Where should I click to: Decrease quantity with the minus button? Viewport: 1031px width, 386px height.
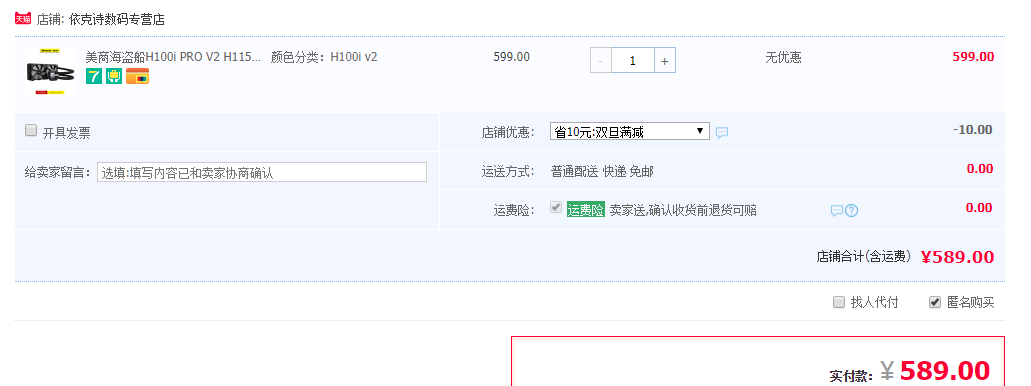(600, 60)
